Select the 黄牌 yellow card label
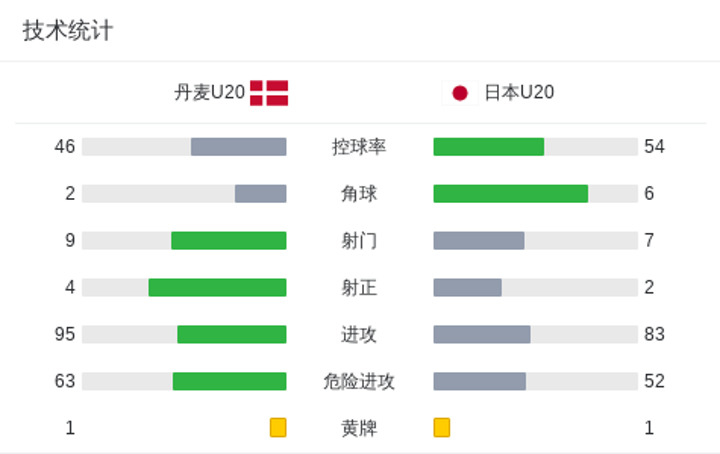This screenshot has width=720, height=454. click(x=359, y=428)
